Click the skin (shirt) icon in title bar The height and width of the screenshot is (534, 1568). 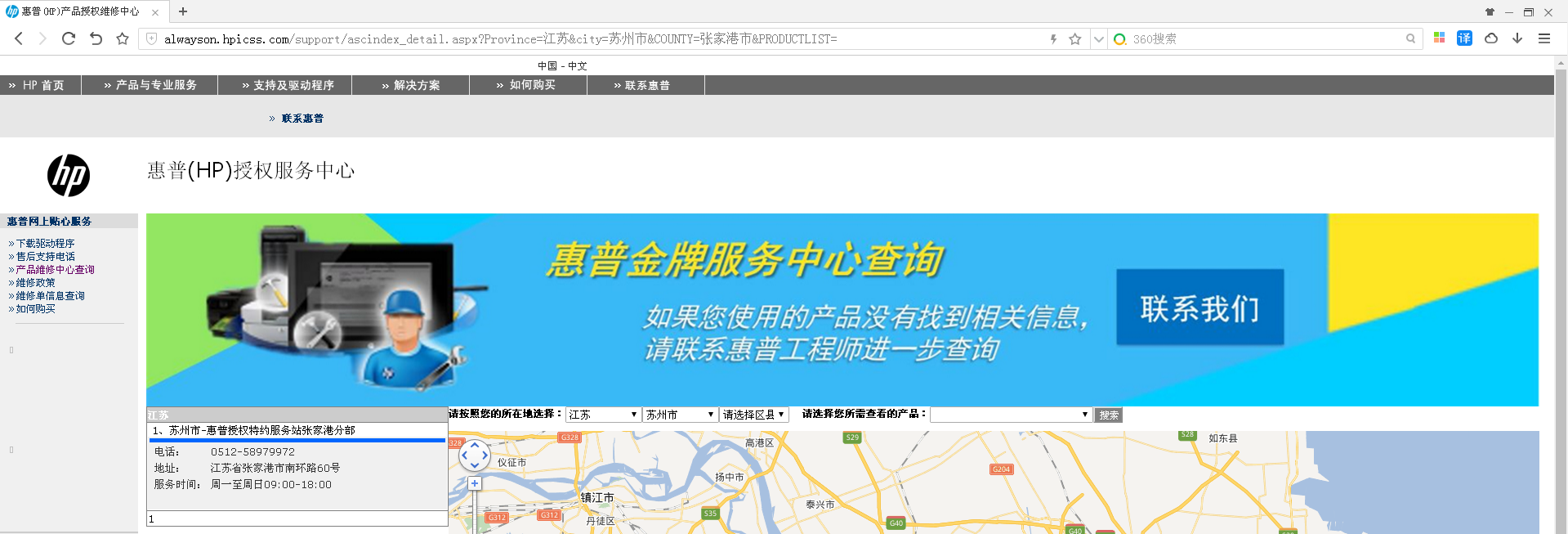click(1490, 11)
